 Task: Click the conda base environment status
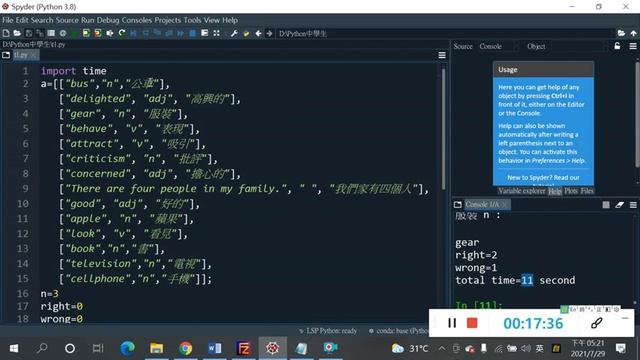398,331
